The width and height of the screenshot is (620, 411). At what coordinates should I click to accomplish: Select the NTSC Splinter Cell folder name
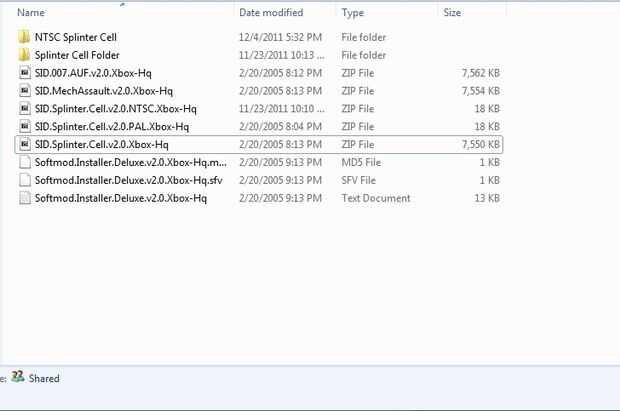click(76, 37)
